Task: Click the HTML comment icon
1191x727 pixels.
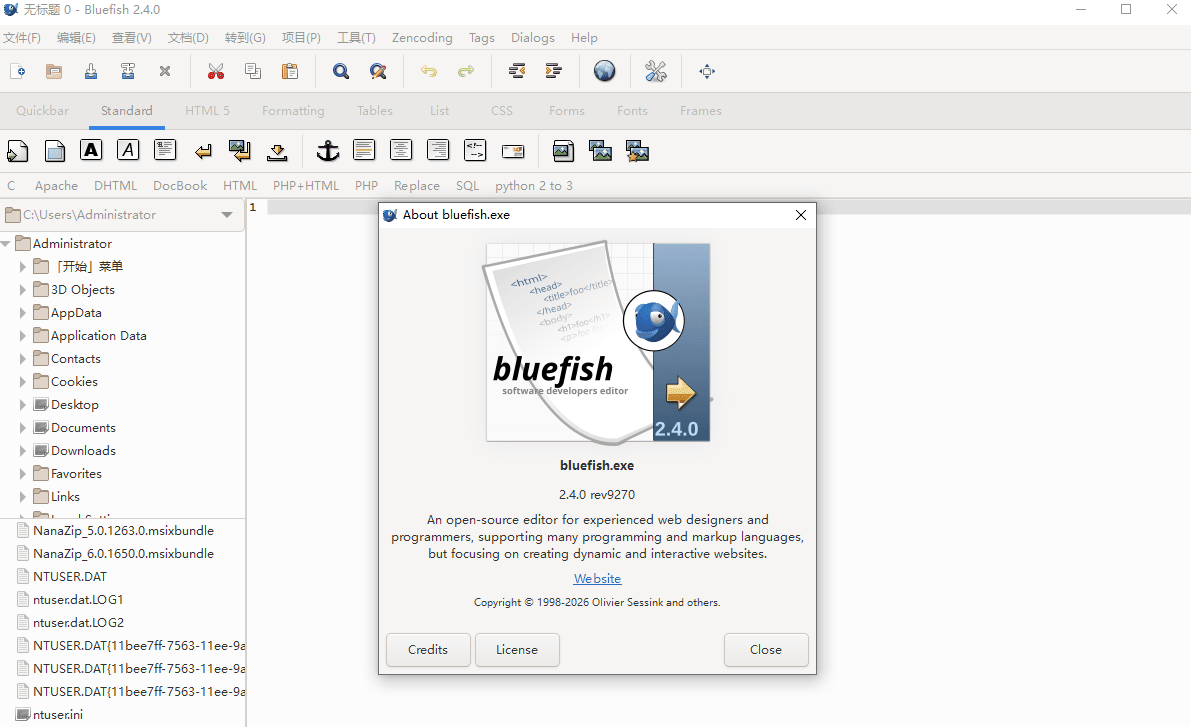Action: coord(474,151)
